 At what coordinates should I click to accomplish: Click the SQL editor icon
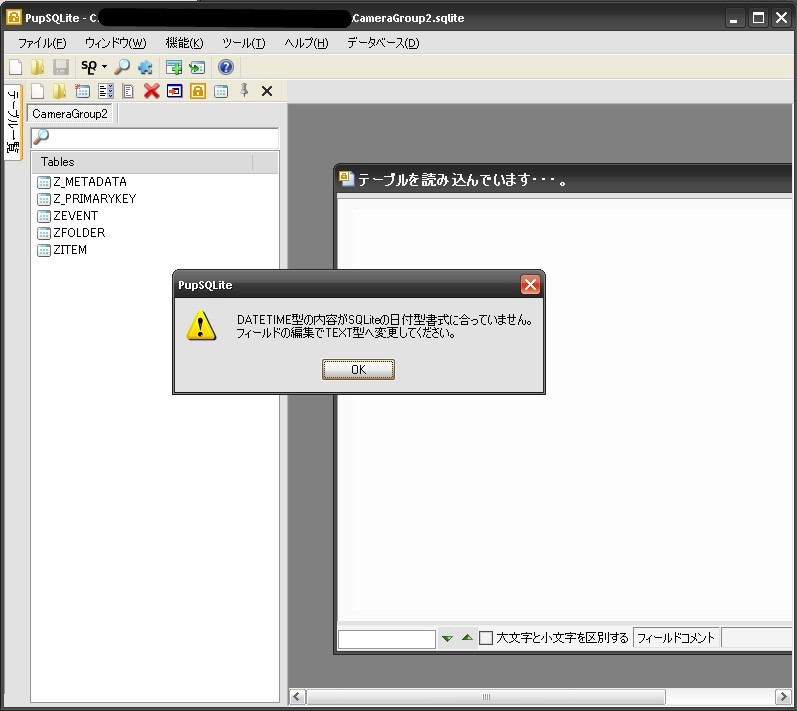[89, 67]
